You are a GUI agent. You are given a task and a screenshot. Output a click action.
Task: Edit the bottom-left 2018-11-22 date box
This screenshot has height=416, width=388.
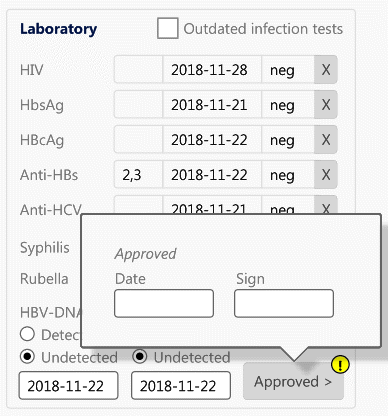(68, 386)
